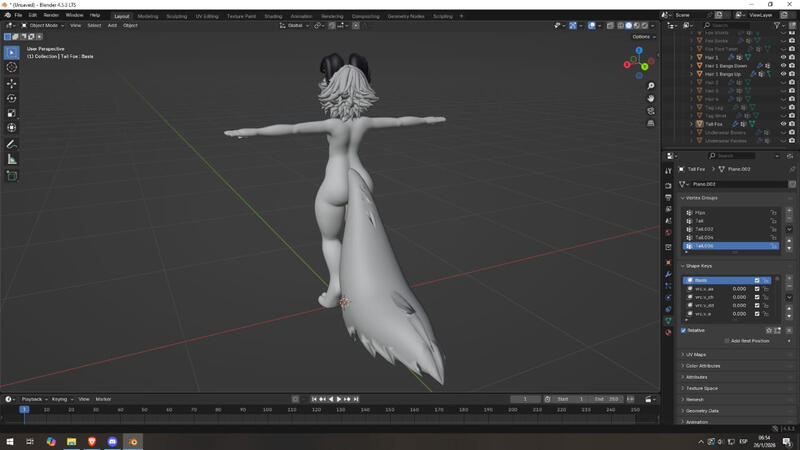Select the Add Cube tool
800x450 pixels.
pyautogui.click(x=12, y=176)
